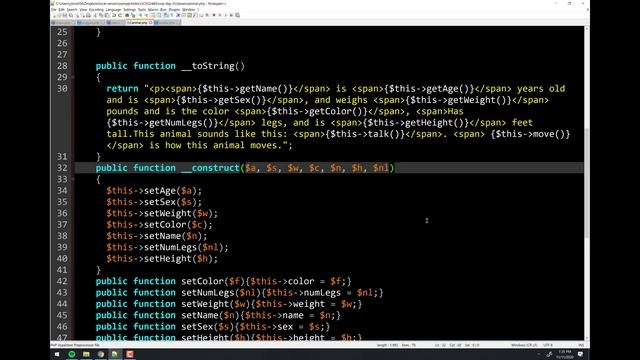
Task: Click line number 32 in the margin
Action: coord(62,168)
